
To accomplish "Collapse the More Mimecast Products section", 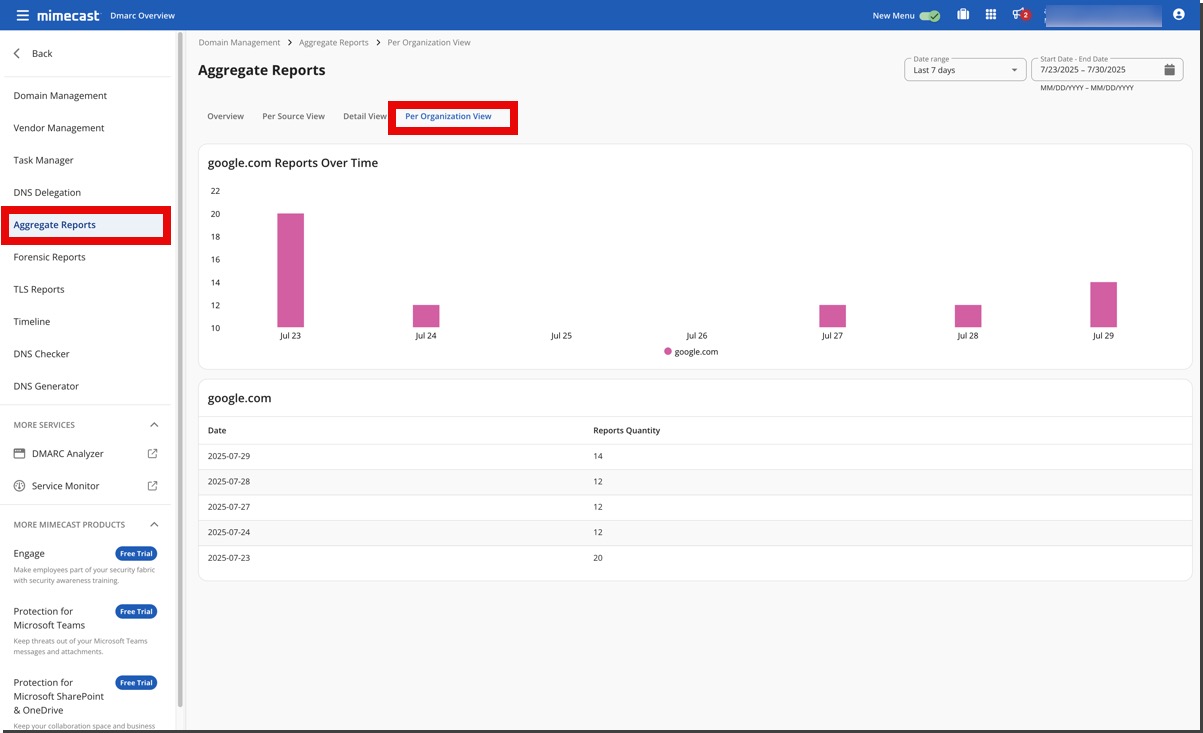I will click(154, 525).
